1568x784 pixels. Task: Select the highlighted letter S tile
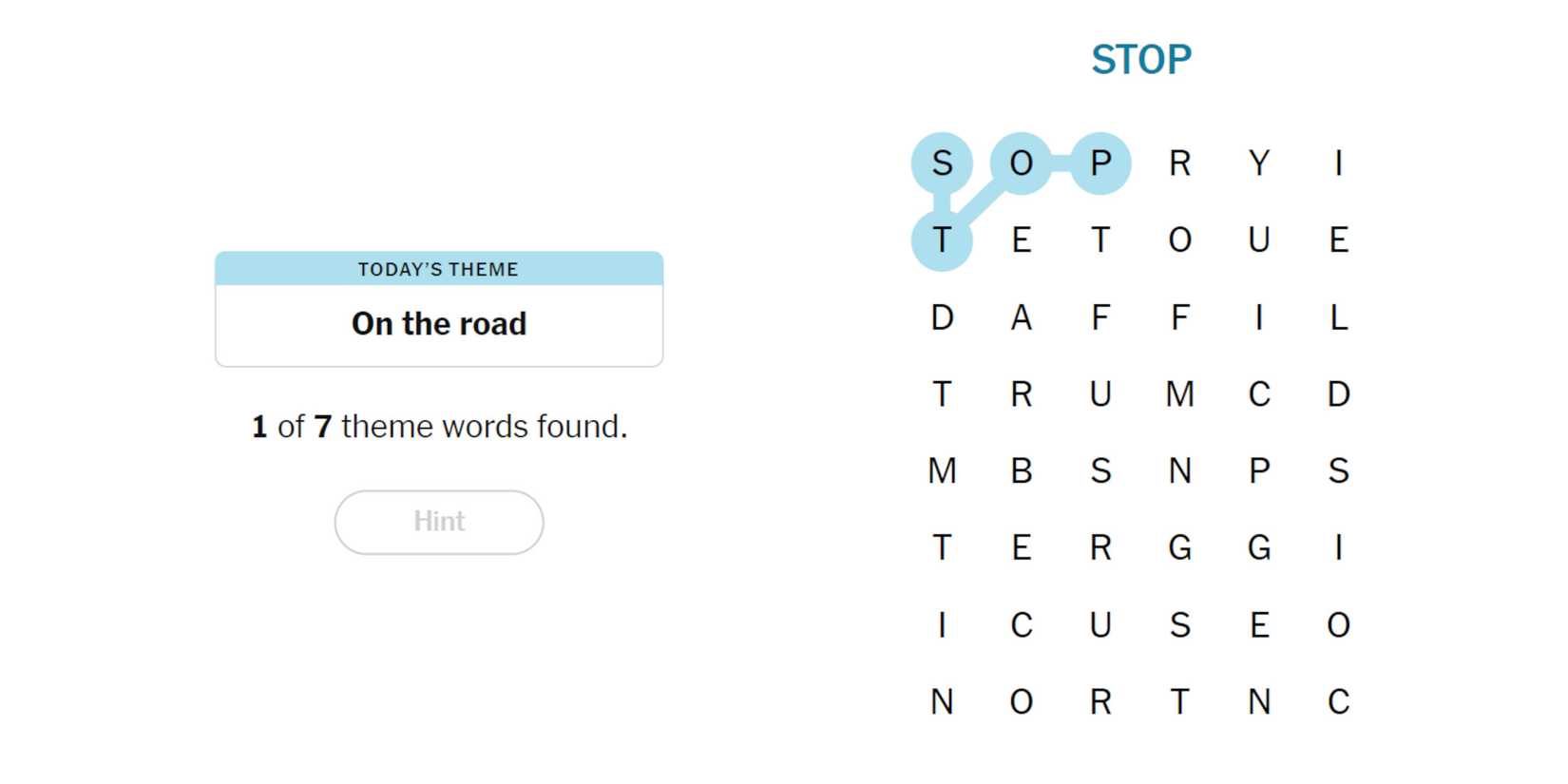[942, 163]
